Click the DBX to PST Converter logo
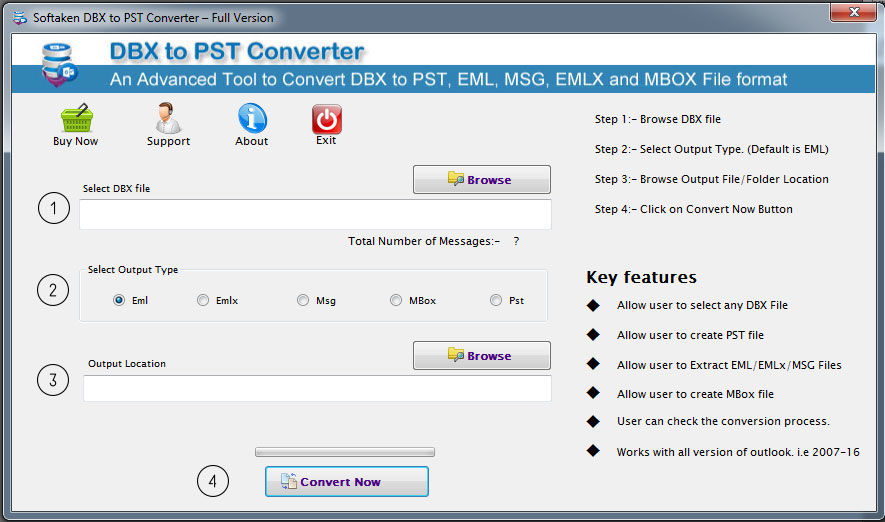The height and width of the screenshot is (522, 885). coord(59,65)
